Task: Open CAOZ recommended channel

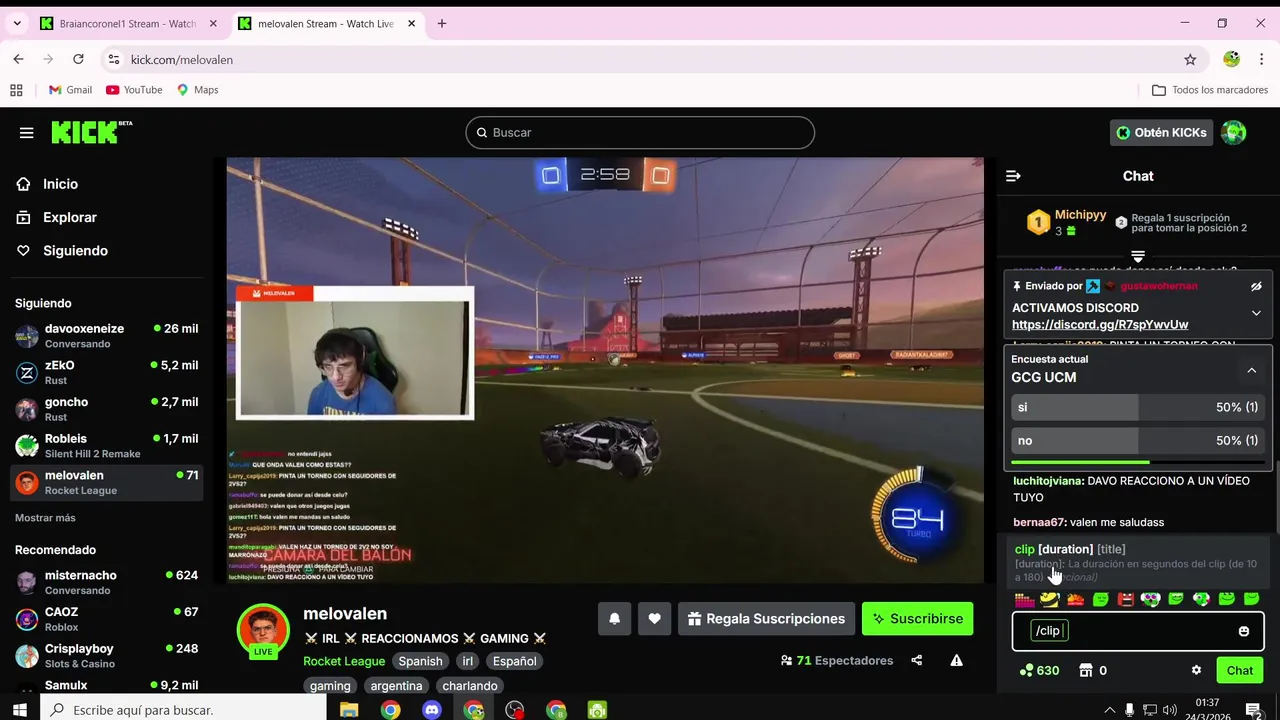Action: 107,619
